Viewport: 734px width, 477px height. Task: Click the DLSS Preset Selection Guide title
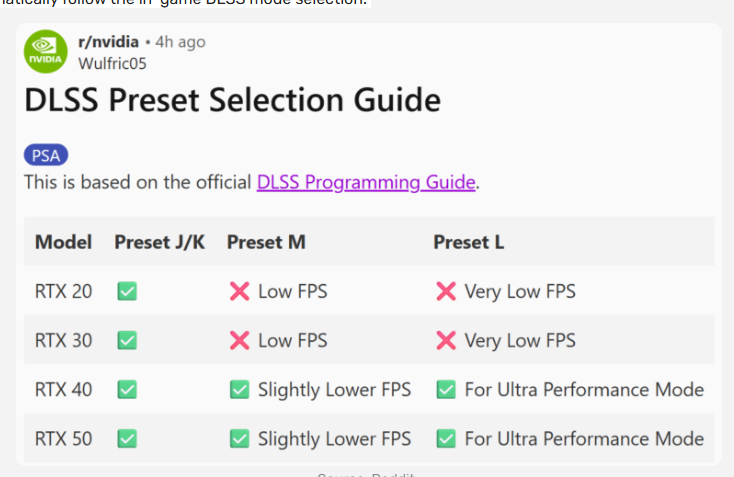click(x=232, y=100)
